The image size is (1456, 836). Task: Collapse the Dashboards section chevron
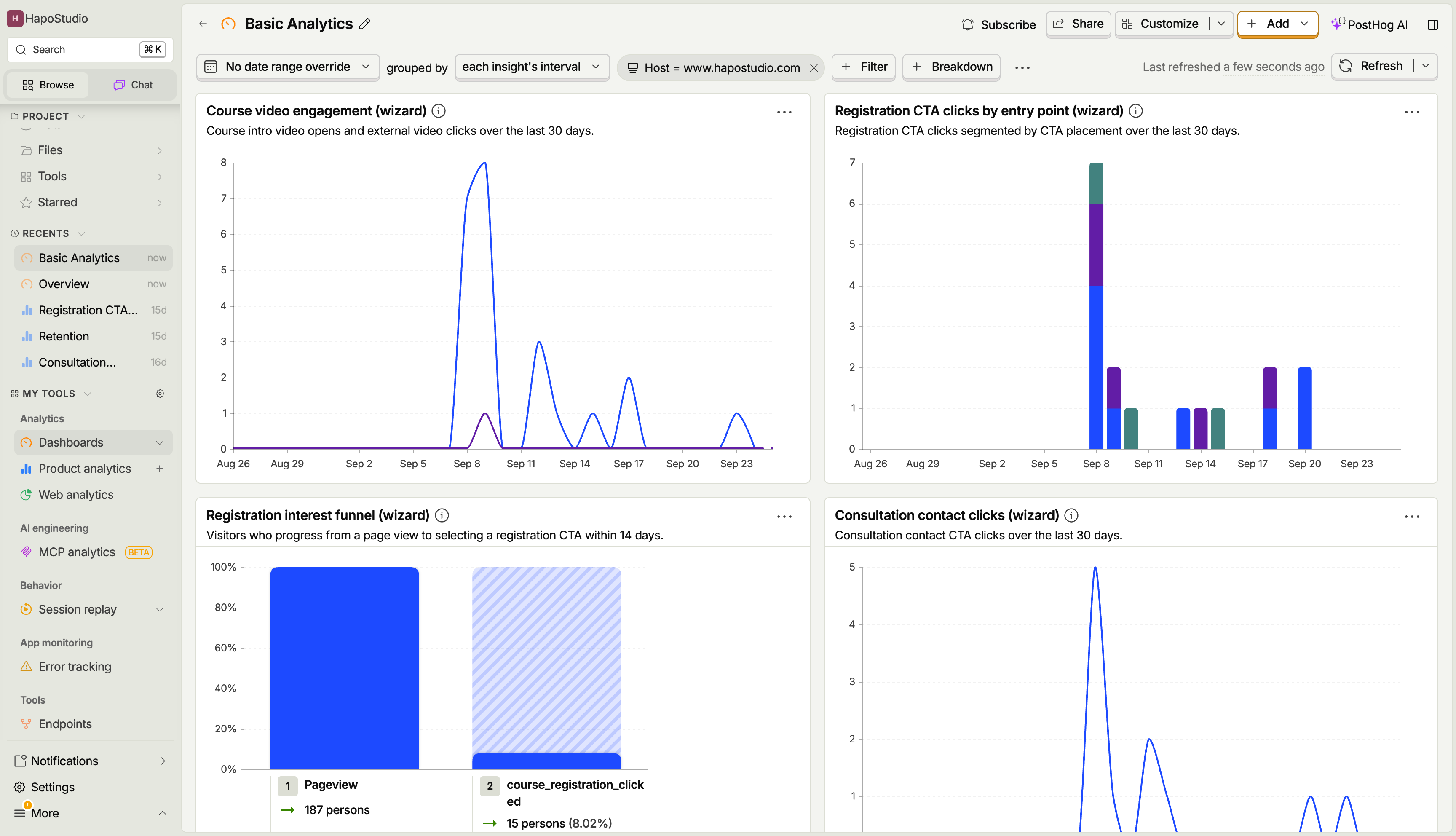pos(160,443)
